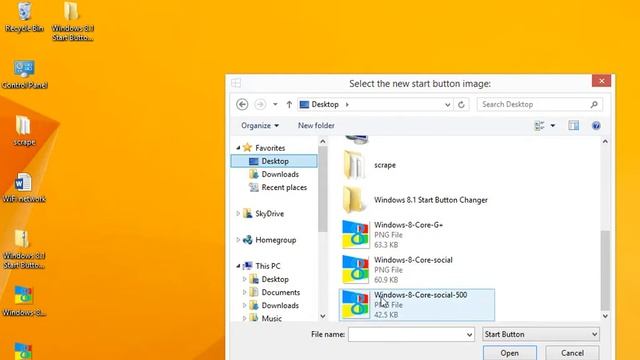Refresh the Desktop folder listing
The width and height of the screenshot is (640, 360).
click(x=461, y=104)
